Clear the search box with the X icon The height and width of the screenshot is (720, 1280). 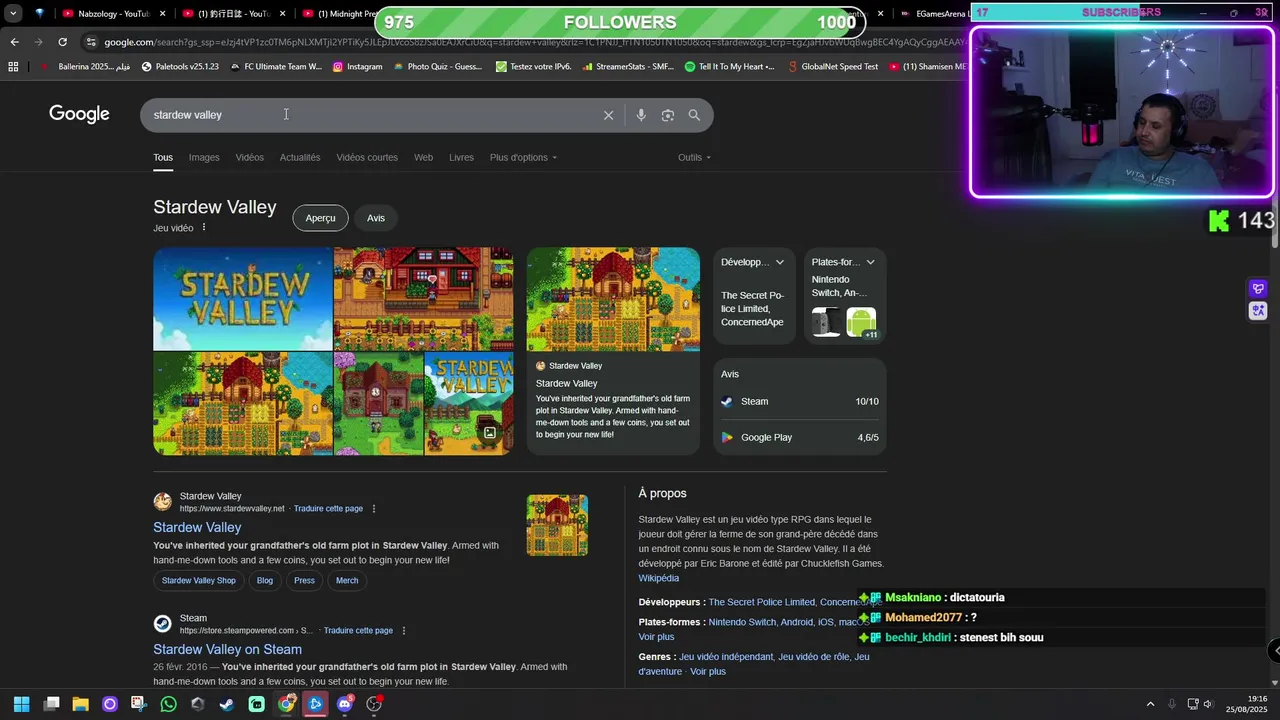click(x=608, y=115)
